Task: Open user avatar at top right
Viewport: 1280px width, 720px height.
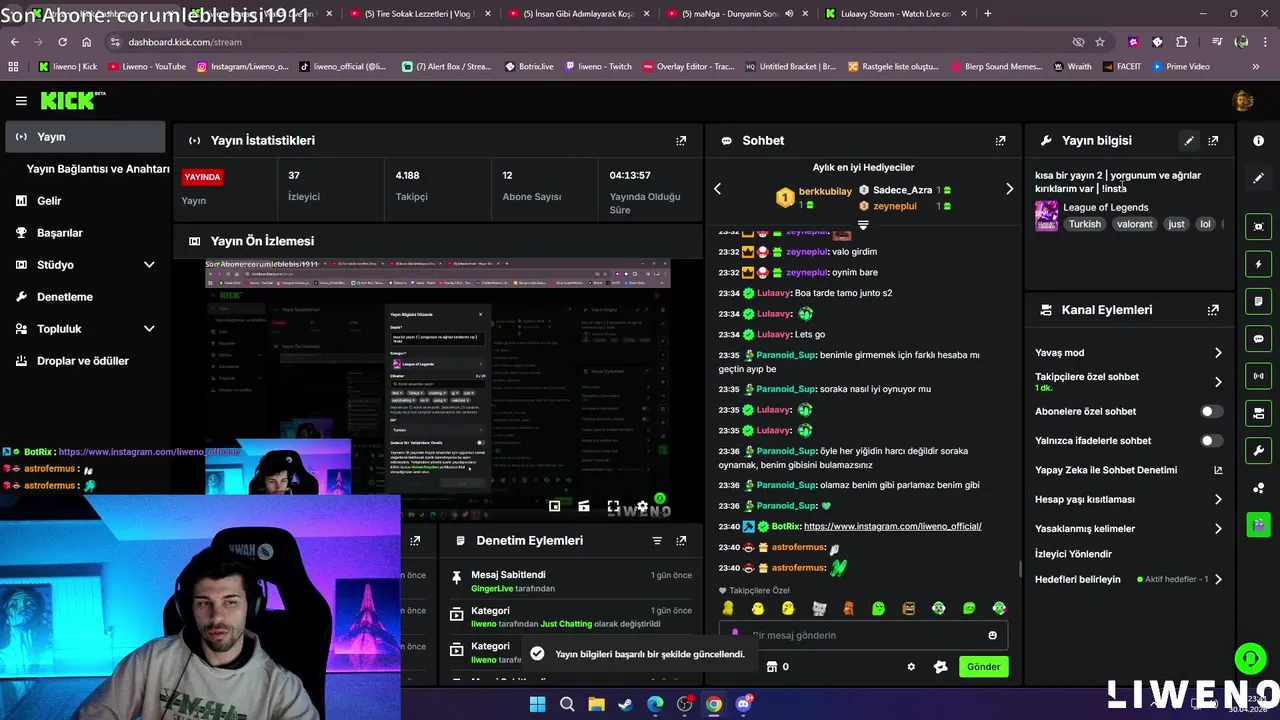Action: 1243,100
